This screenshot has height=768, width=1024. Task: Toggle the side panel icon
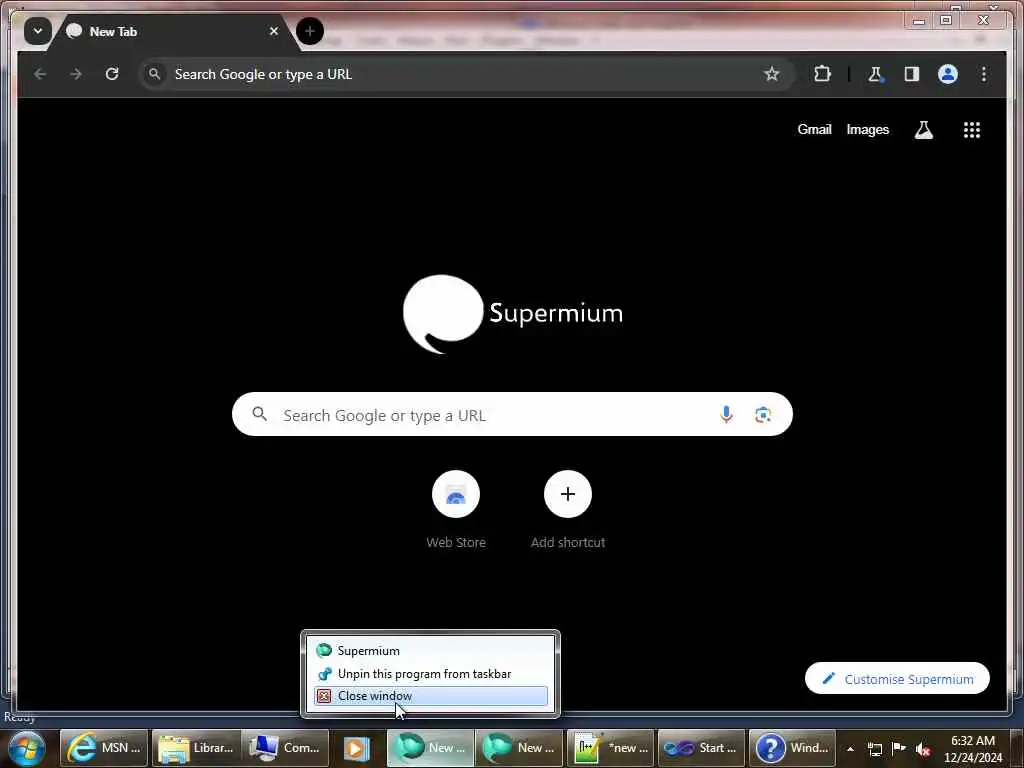point(911,74)
